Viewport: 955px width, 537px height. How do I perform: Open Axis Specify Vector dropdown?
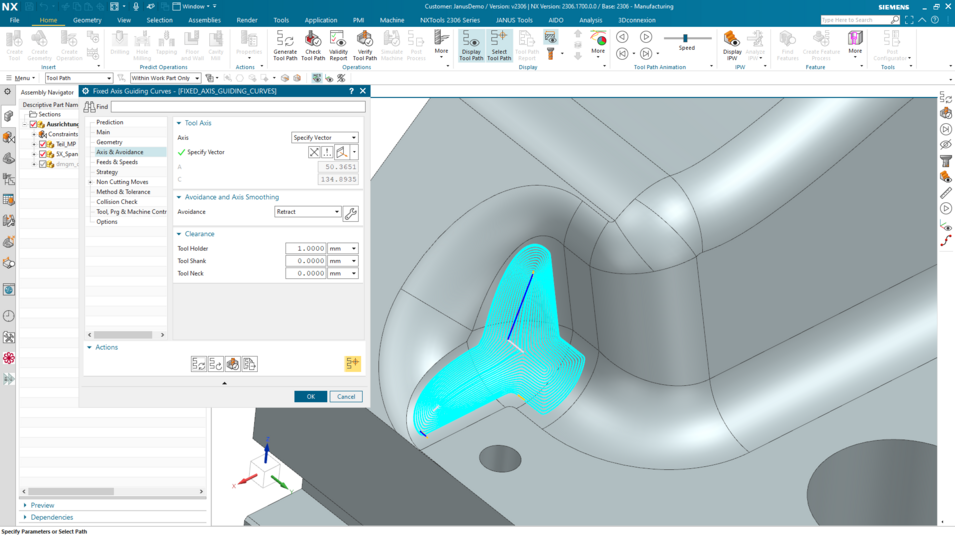tap(325, 138)
